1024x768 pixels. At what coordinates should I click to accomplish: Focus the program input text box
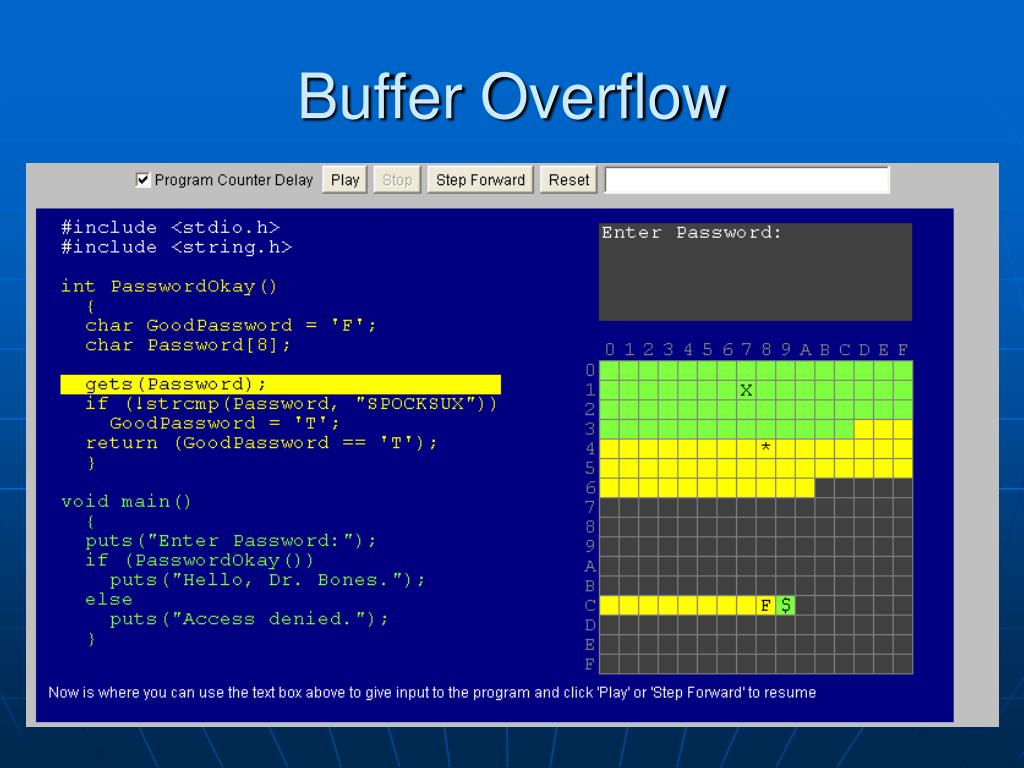pos(746,180)
